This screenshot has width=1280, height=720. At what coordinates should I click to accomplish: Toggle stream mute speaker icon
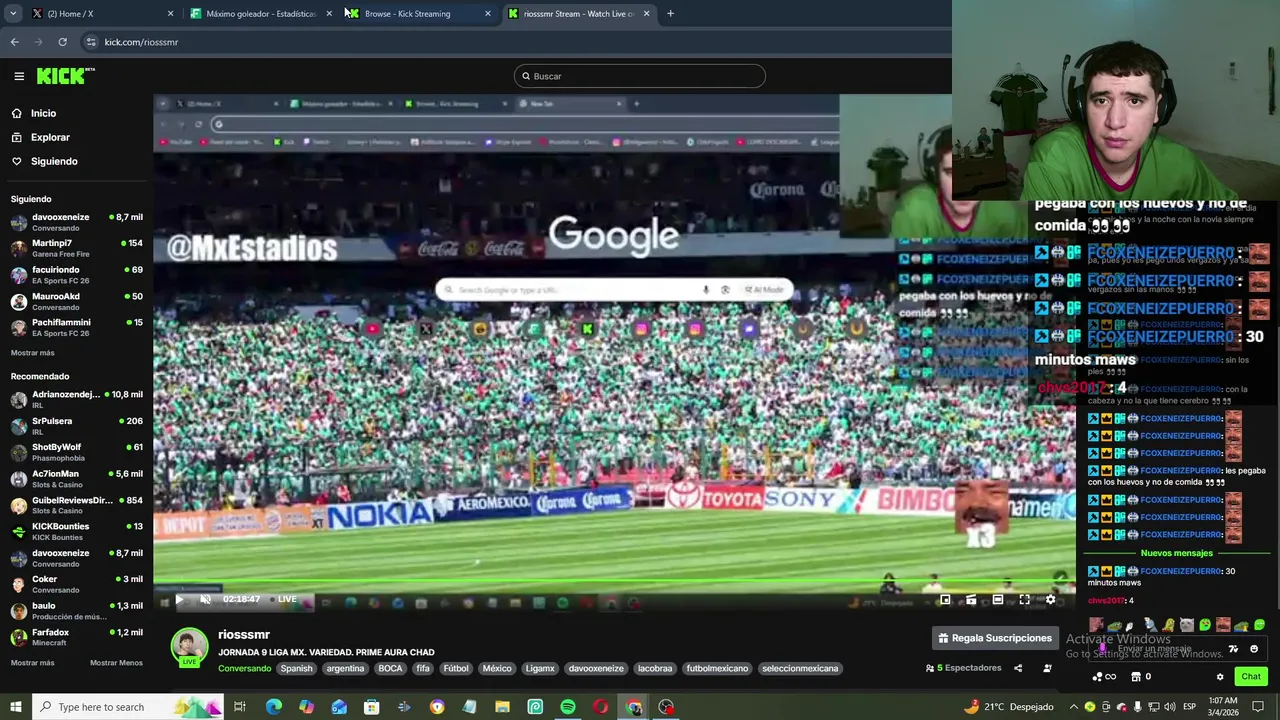tap(205, 599)
